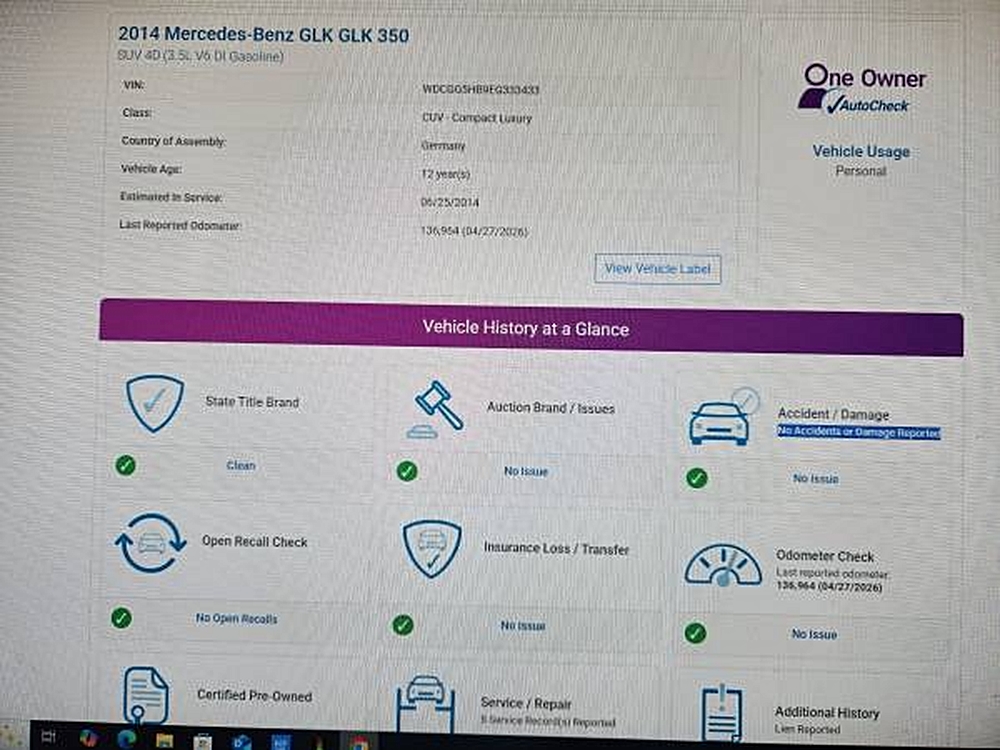Click the VIN value WDCGG5HB9EG333433
Viewport: 1000px width, 750px height.
coord(481,89)
